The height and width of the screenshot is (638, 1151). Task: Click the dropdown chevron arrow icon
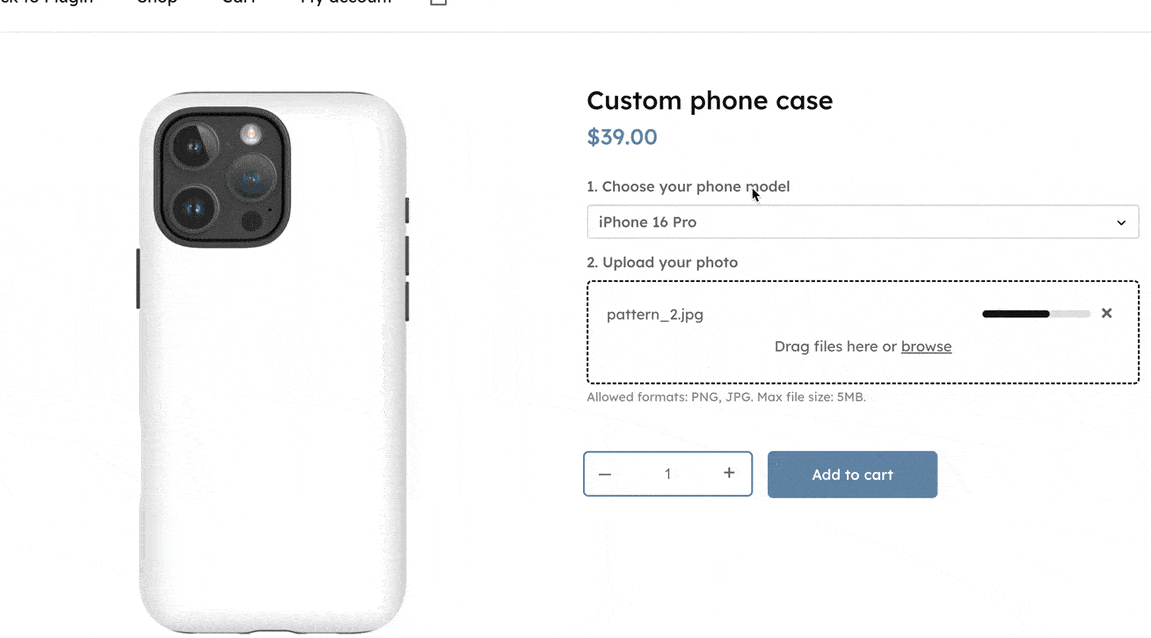(x=1121, y=222)
